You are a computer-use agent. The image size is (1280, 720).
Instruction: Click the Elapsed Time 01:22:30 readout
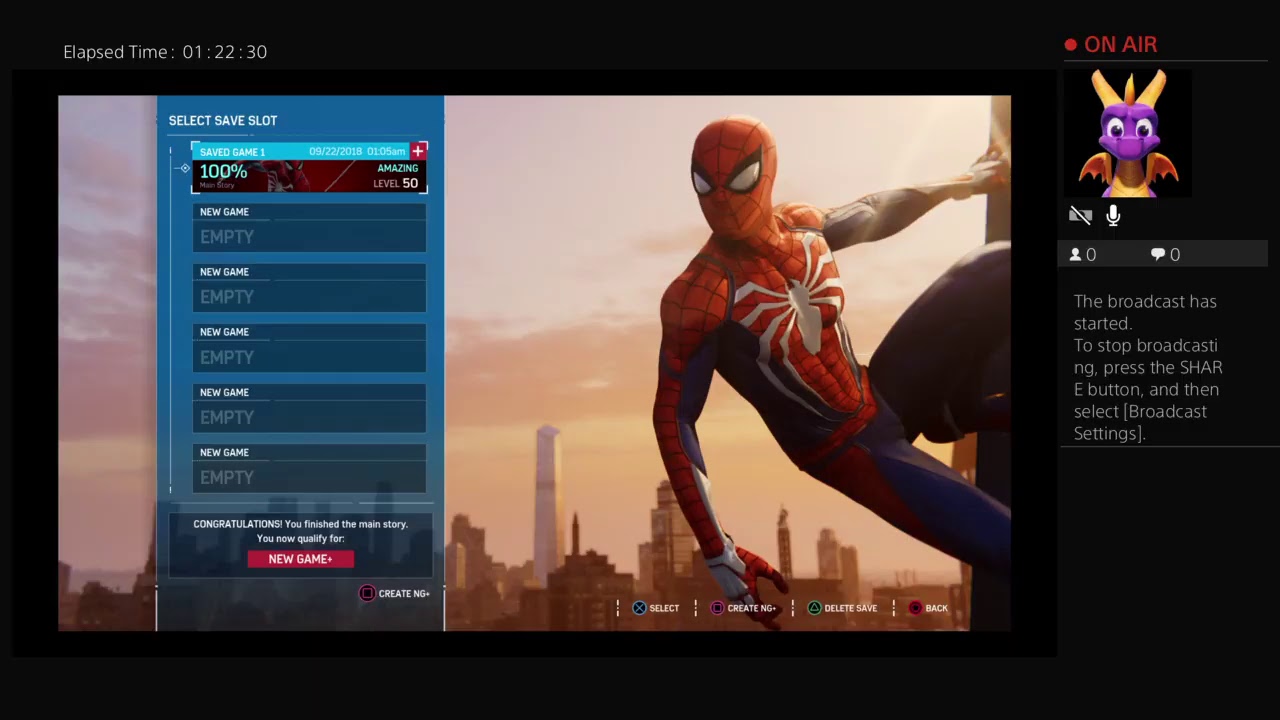click(165, 52)
